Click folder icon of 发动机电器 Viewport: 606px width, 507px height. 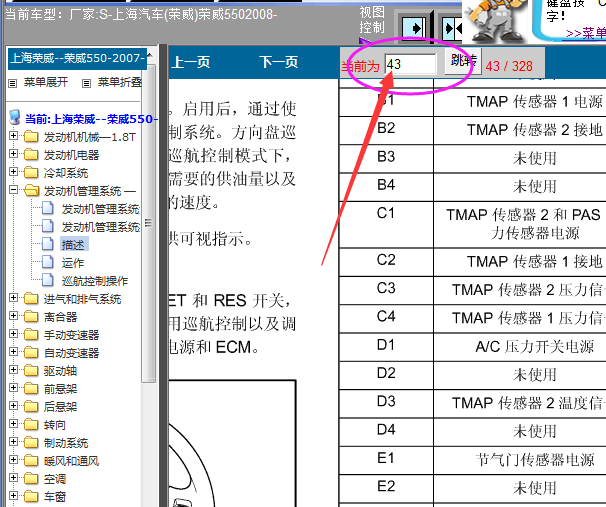point(31,155)
